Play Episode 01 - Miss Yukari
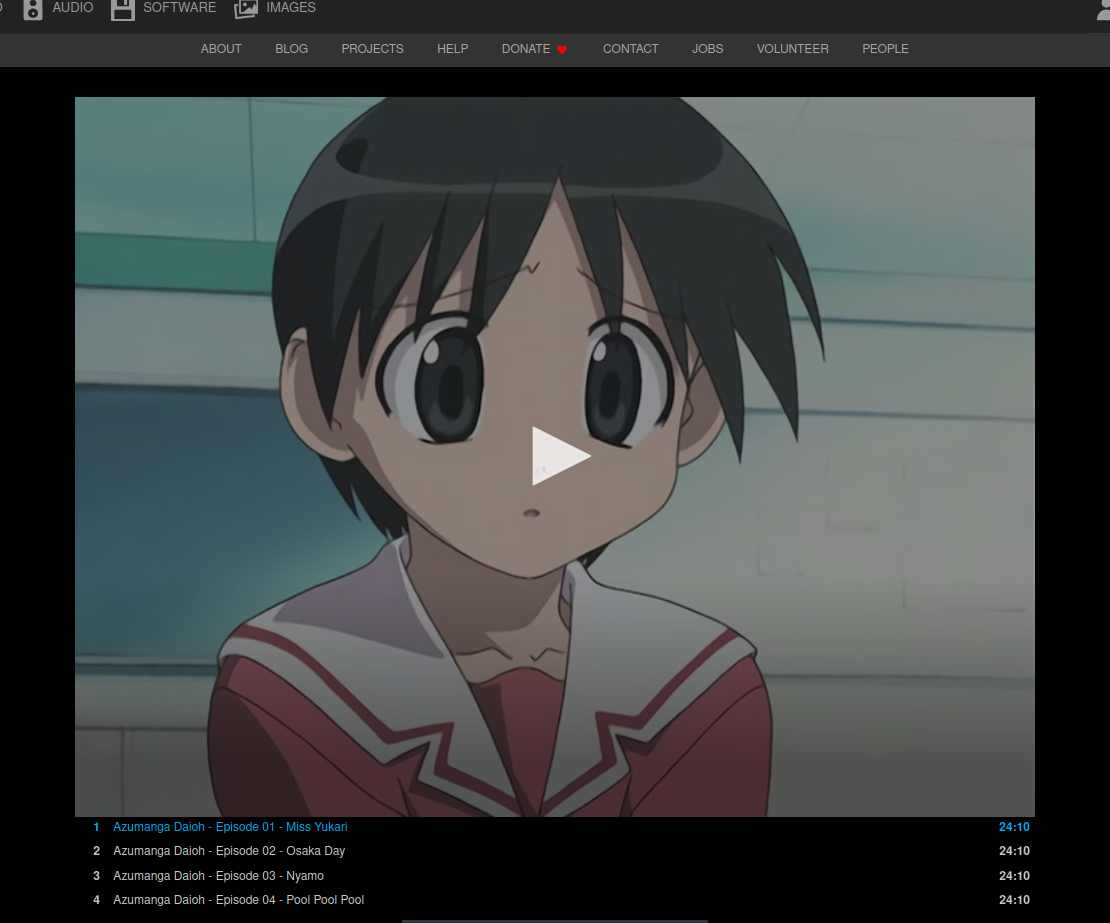 click(230, 827)
